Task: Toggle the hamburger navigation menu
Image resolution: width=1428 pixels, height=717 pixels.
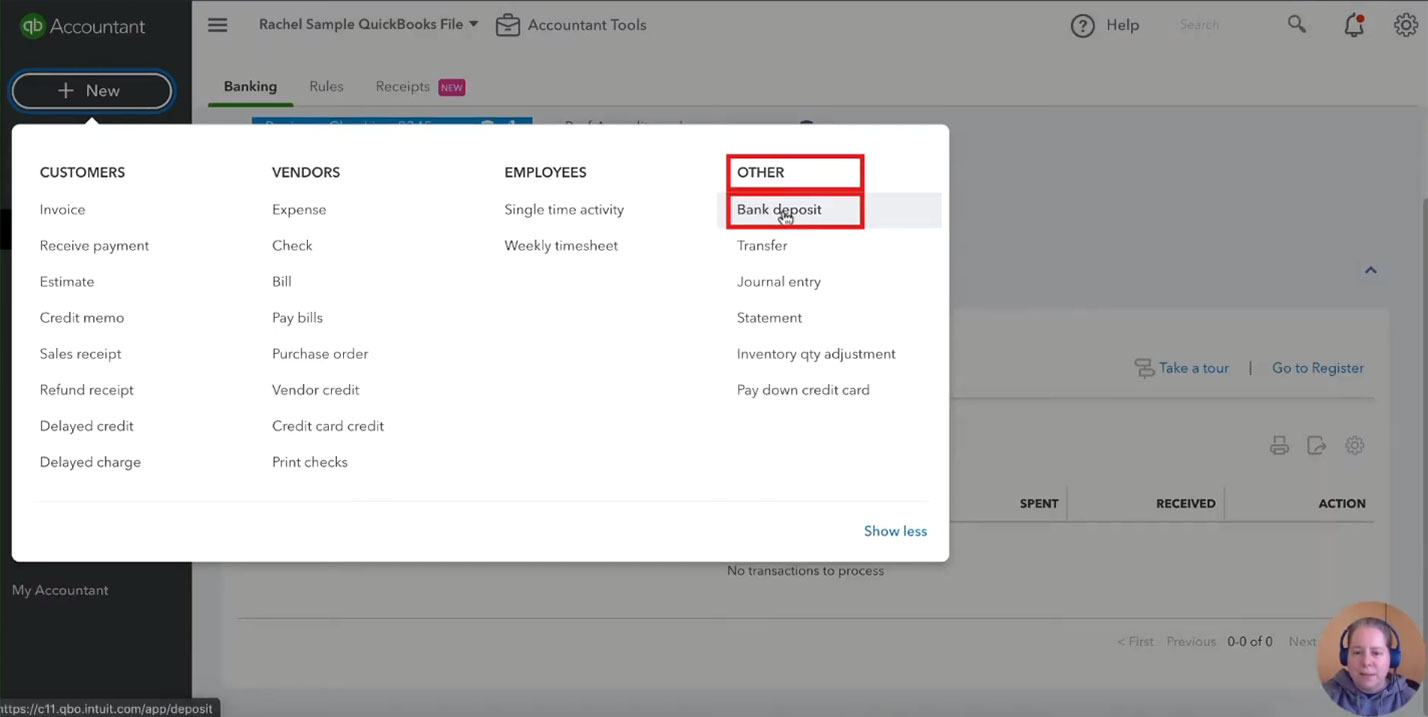Action: tap(217, 25)
